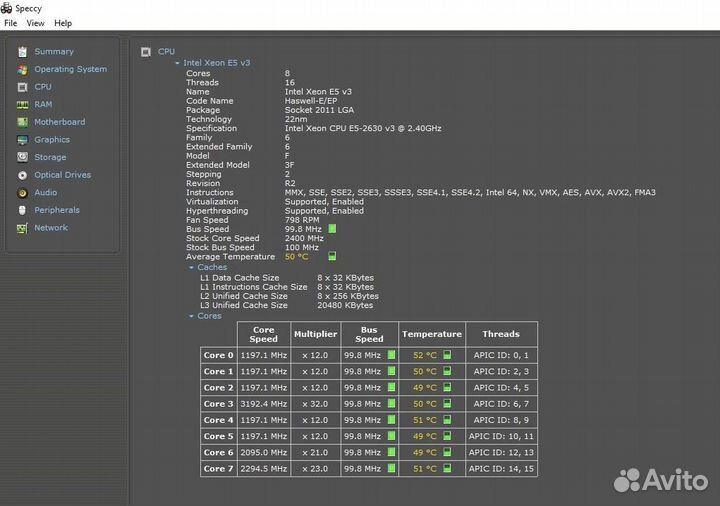Toggle Core 0 temperature graph icon
This screenshot has height=506, width=720.
click(x=447, y=355)
